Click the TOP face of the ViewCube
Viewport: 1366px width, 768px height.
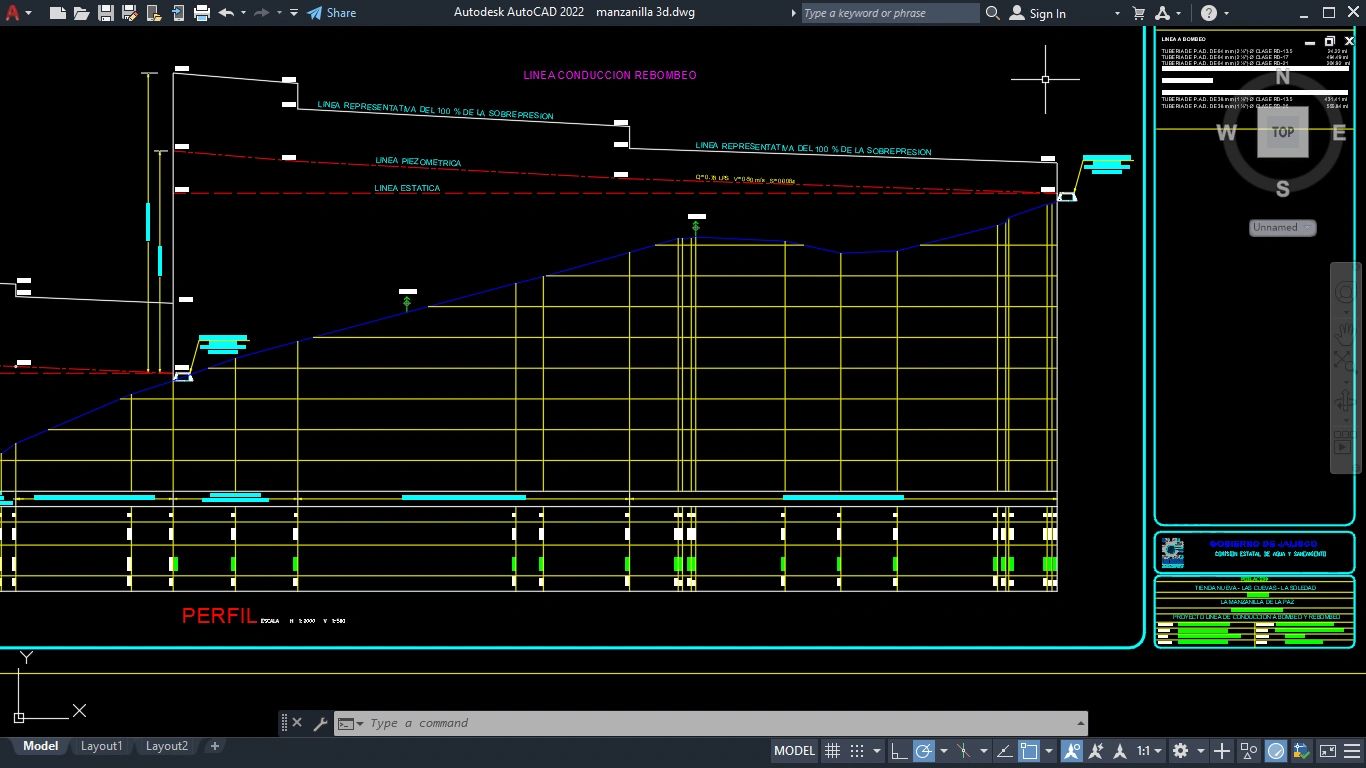pyautogui.click(x=1282, y=132)
